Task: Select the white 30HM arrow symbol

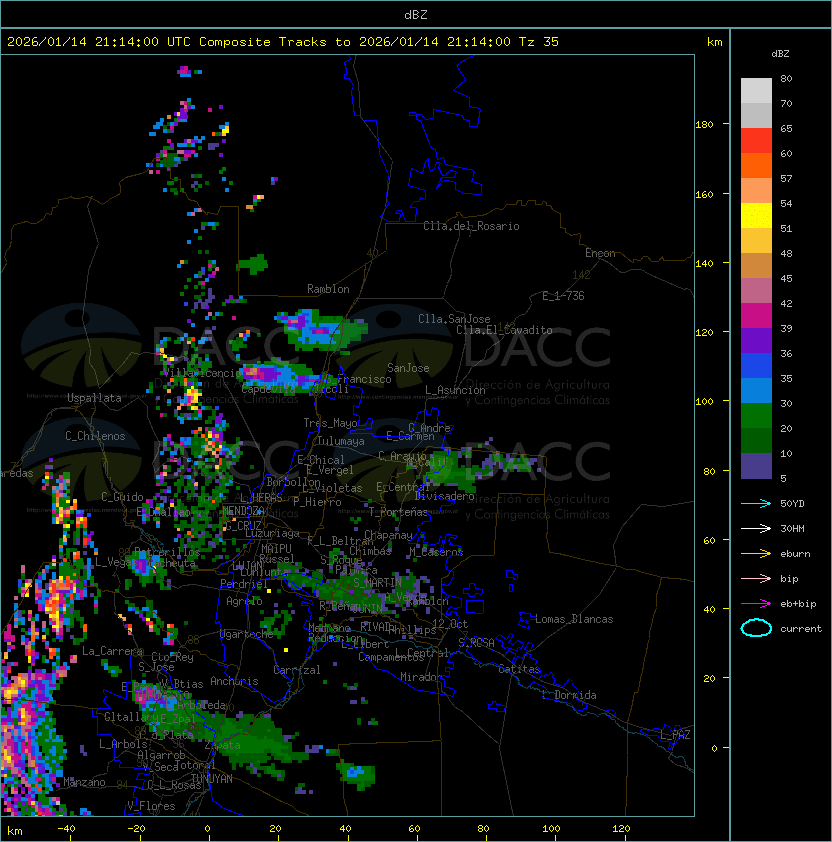Action: coord(756,528)
